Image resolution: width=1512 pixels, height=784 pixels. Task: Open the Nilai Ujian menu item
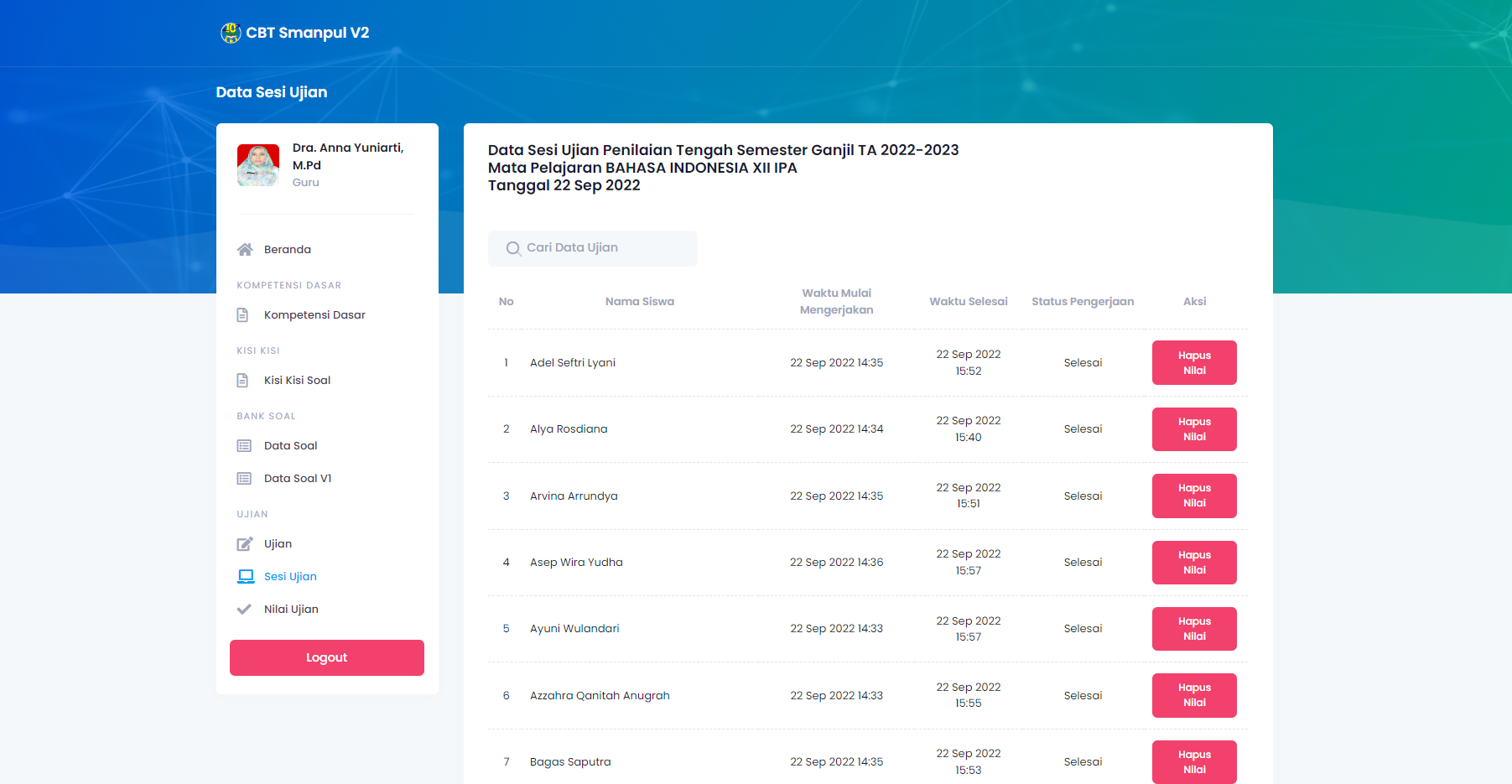coord(291,610)
